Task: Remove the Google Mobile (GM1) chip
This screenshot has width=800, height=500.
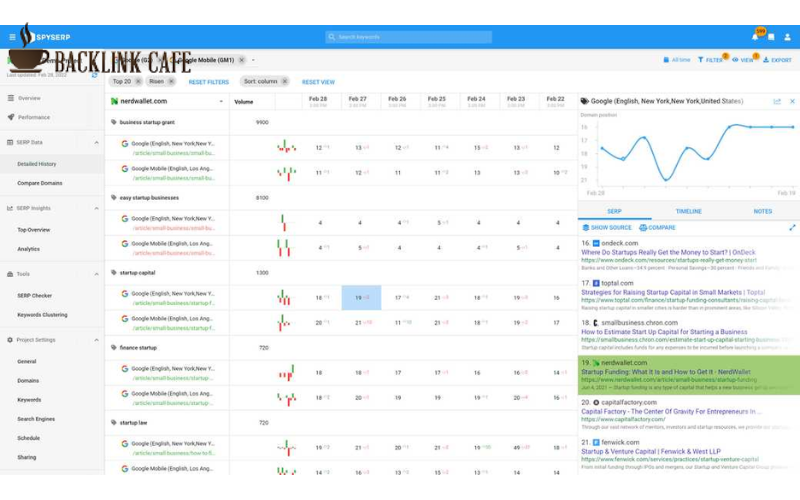Action: click(242, 60)
